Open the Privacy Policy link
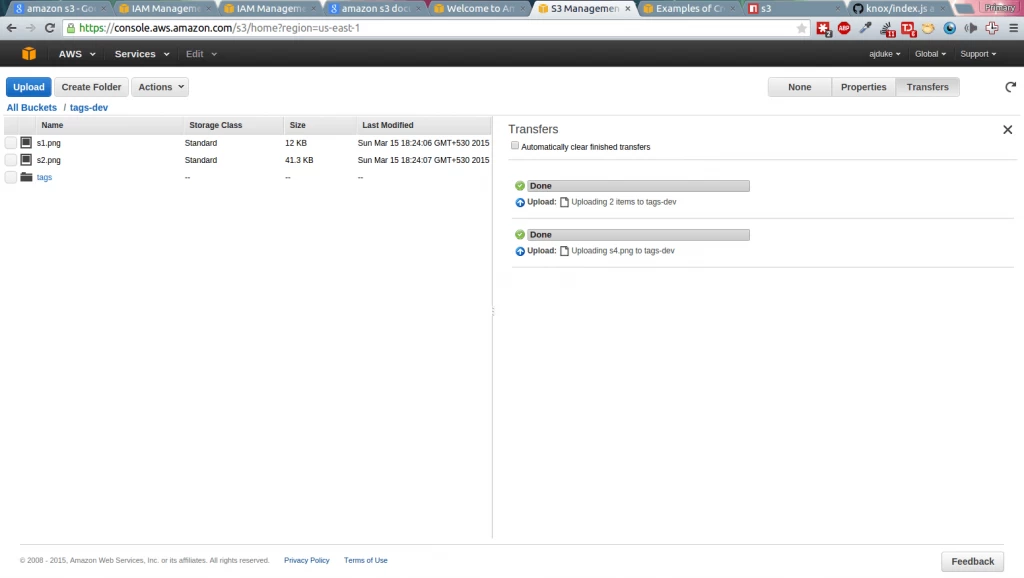Viewport: 1024px width, 578px height. pos(306,560)
